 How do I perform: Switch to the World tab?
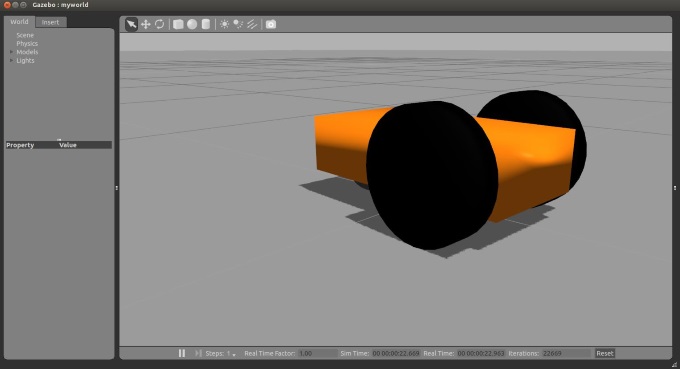point(20,22)
